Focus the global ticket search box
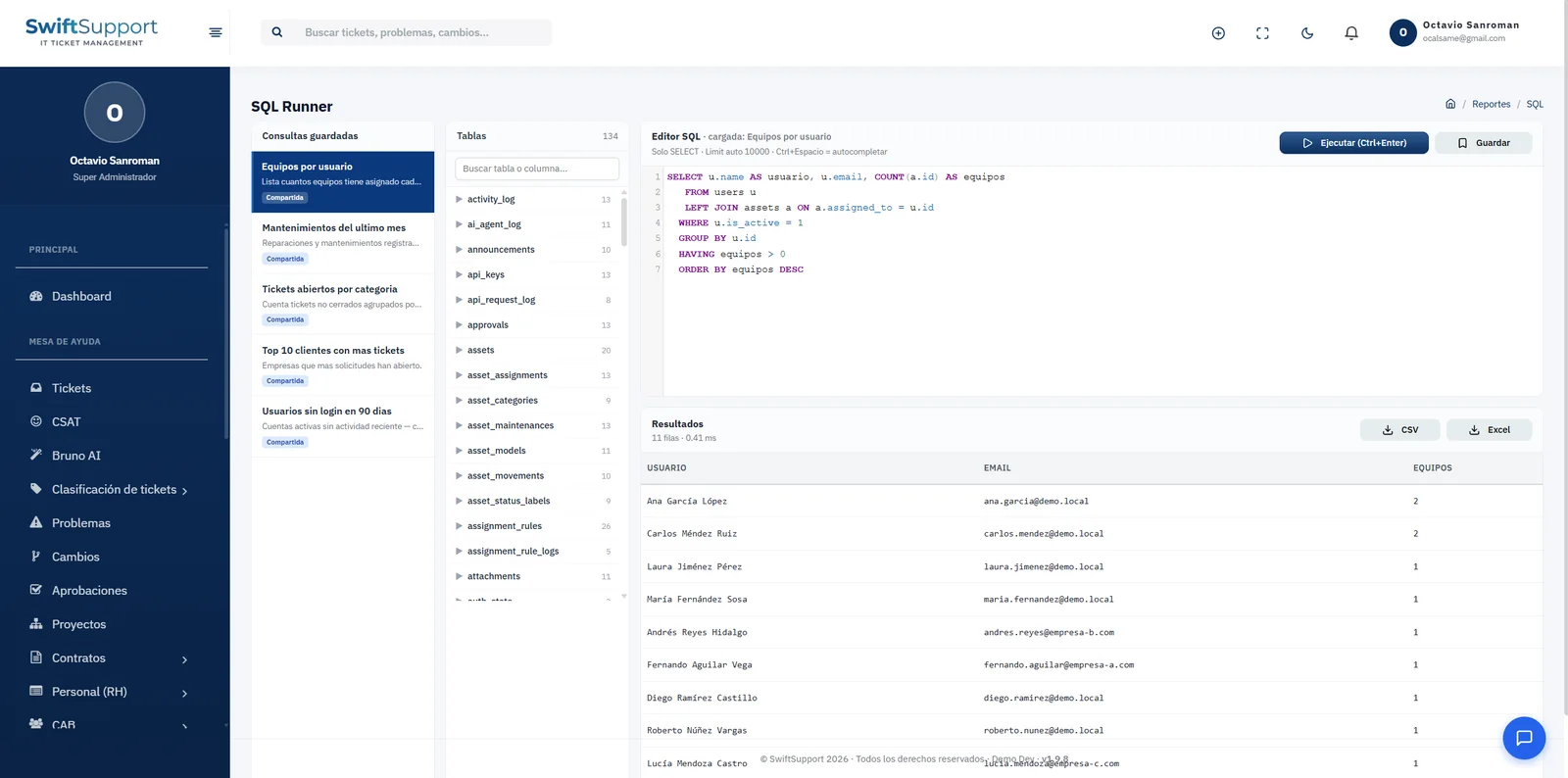1568x778 pixels. tap(406, 32)
